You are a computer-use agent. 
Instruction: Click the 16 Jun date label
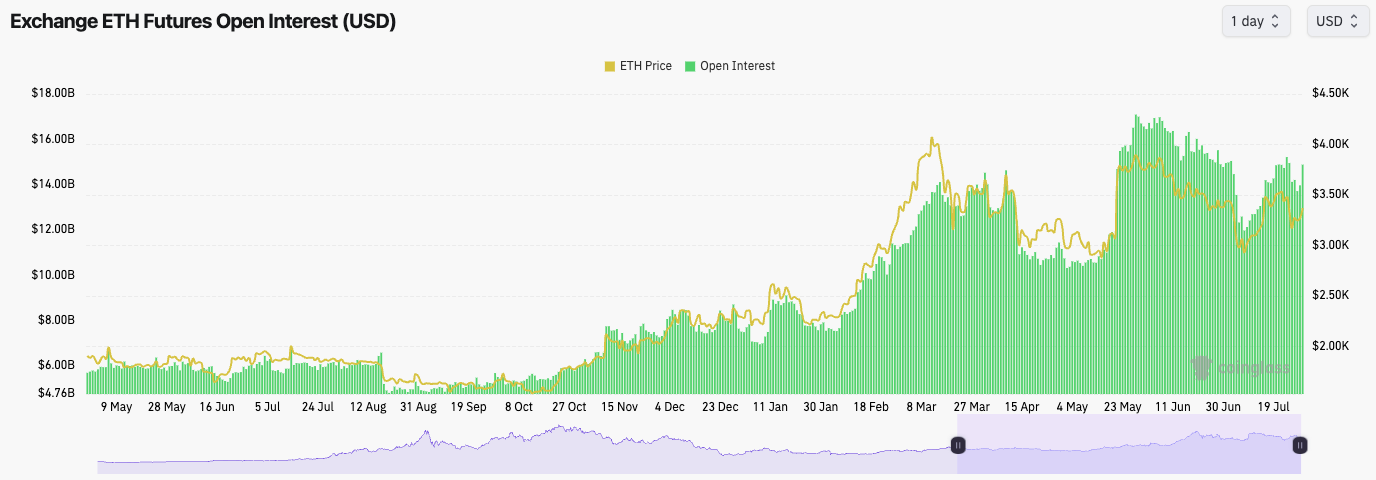click(217, 407)
